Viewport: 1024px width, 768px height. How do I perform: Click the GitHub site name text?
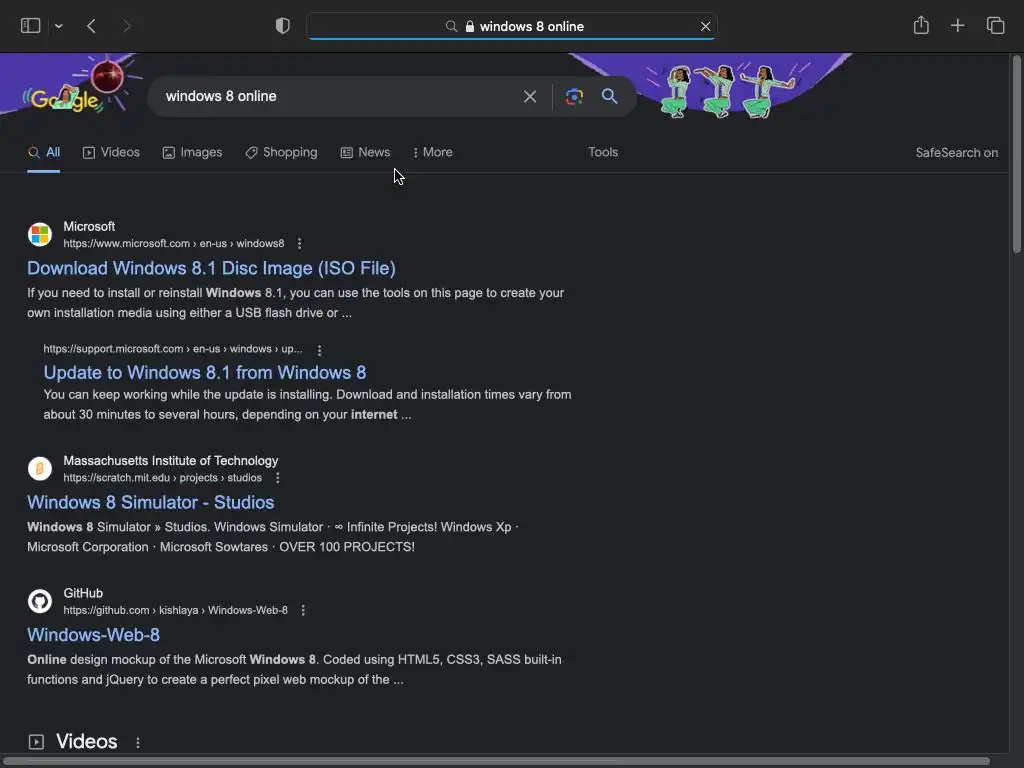pyautogui.click(x=83, y=594)
